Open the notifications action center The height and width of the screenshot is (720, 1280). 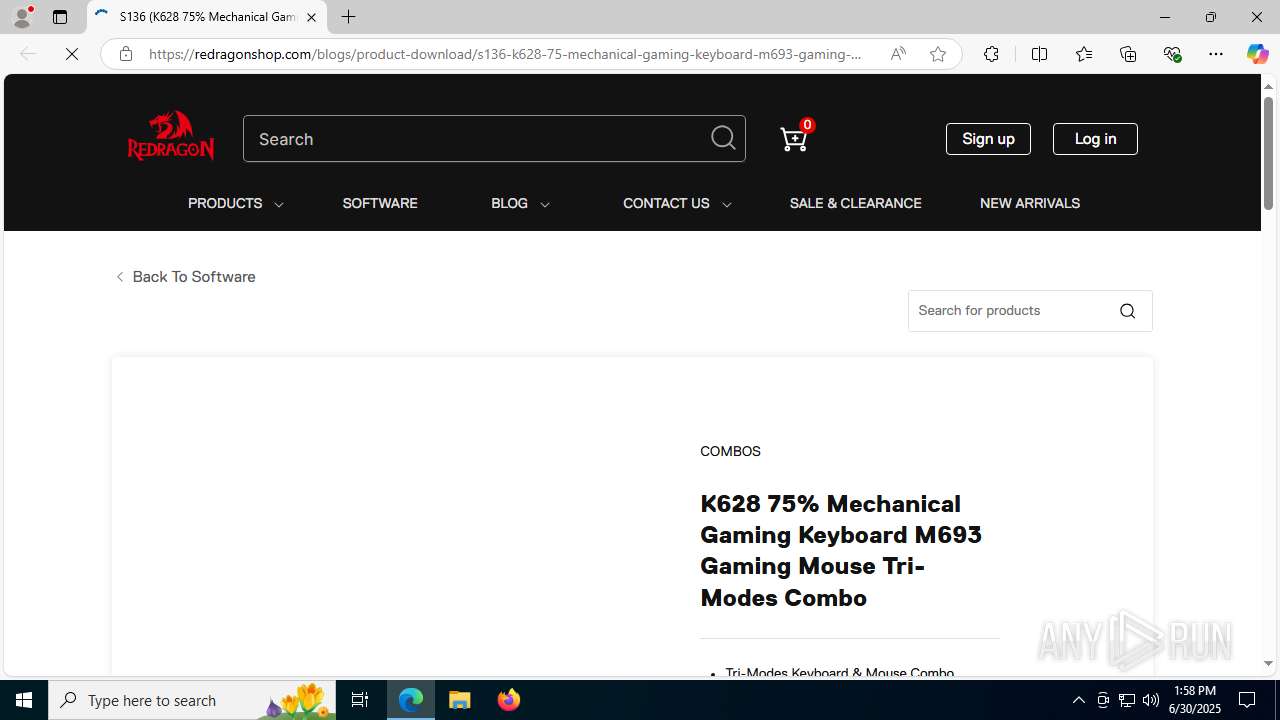[x=1248, y=700]
